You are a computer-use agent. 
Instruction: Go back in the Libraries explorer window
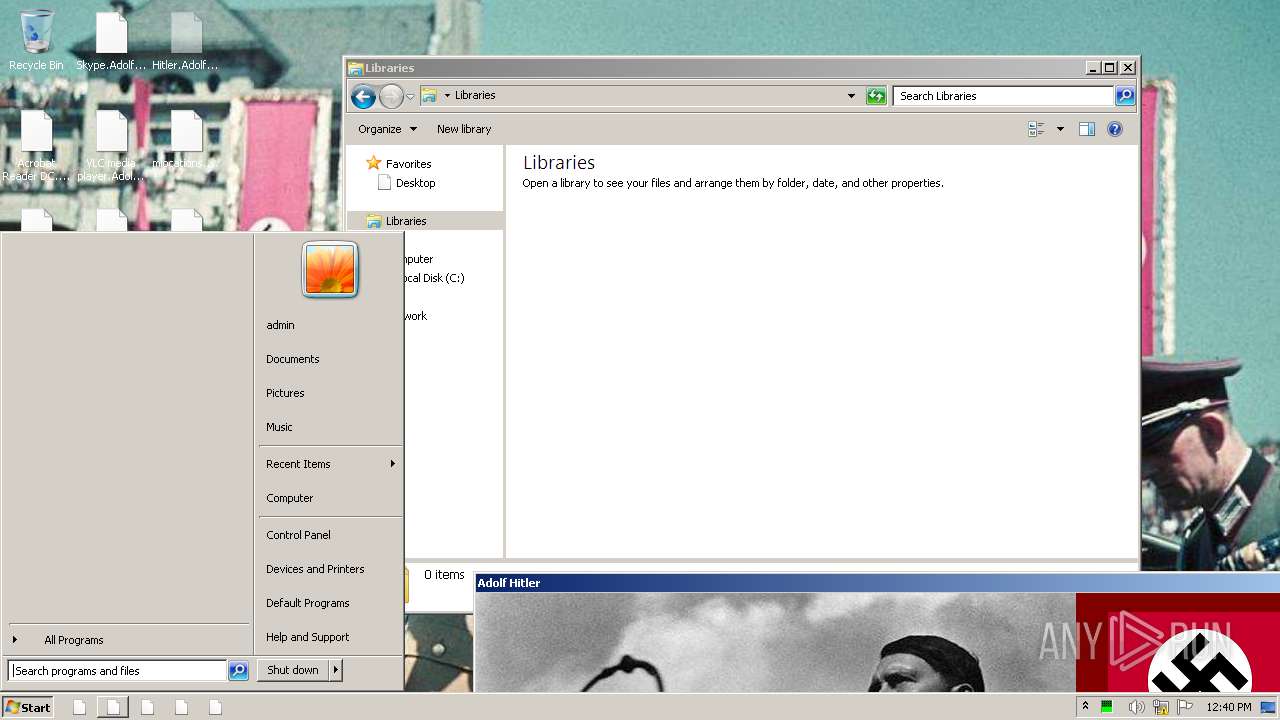click(363, 96)
